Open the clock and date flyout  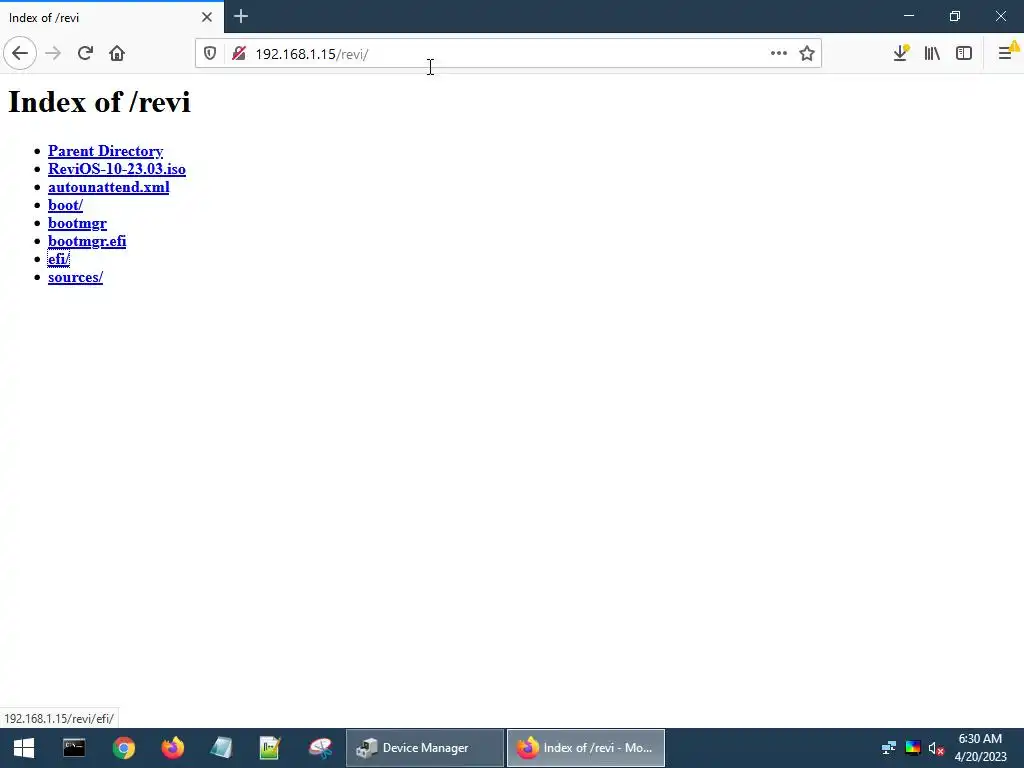tap(980, 748)
